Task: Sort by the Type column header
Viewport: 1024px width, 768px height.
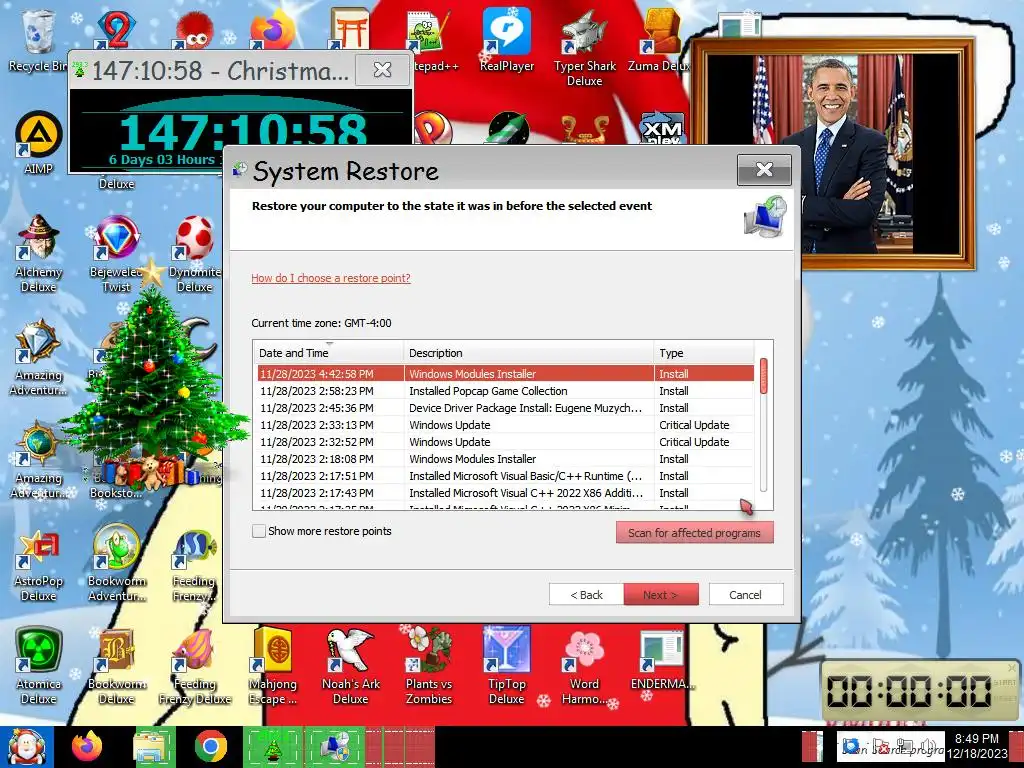Action: click(703, 353)
